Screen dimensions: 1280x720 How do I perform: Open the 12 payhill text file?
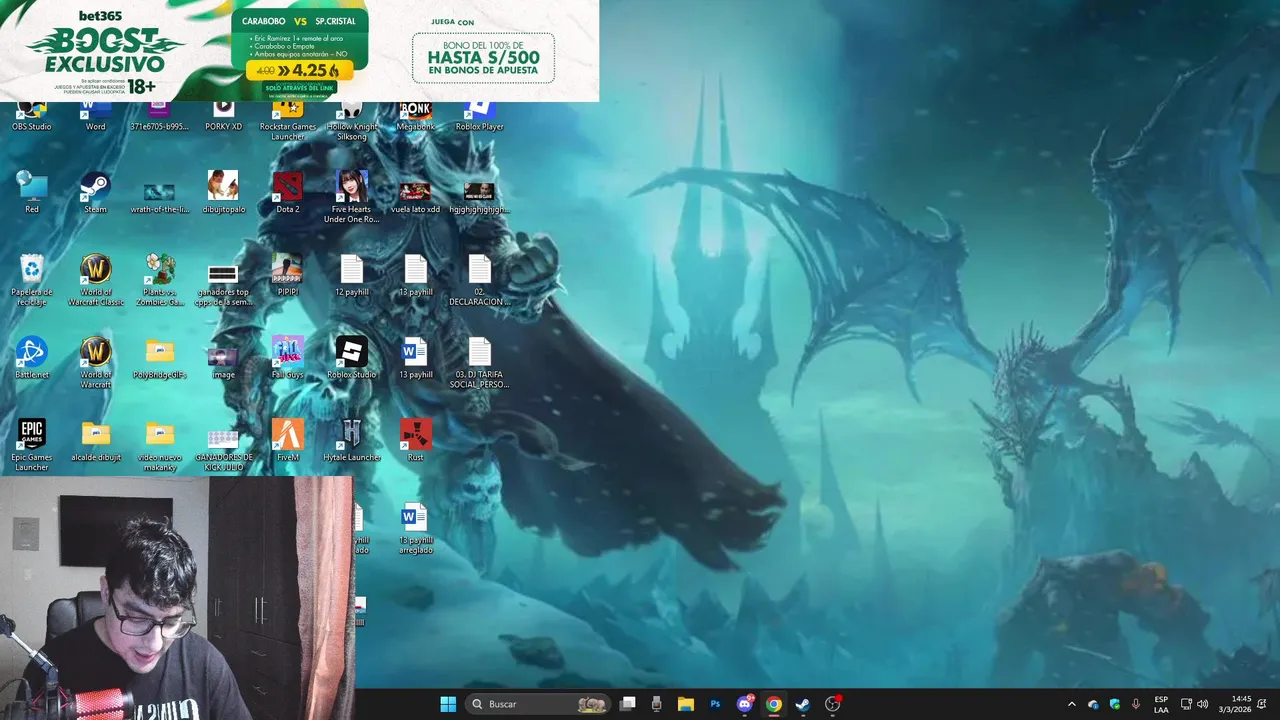pos(351,275)
